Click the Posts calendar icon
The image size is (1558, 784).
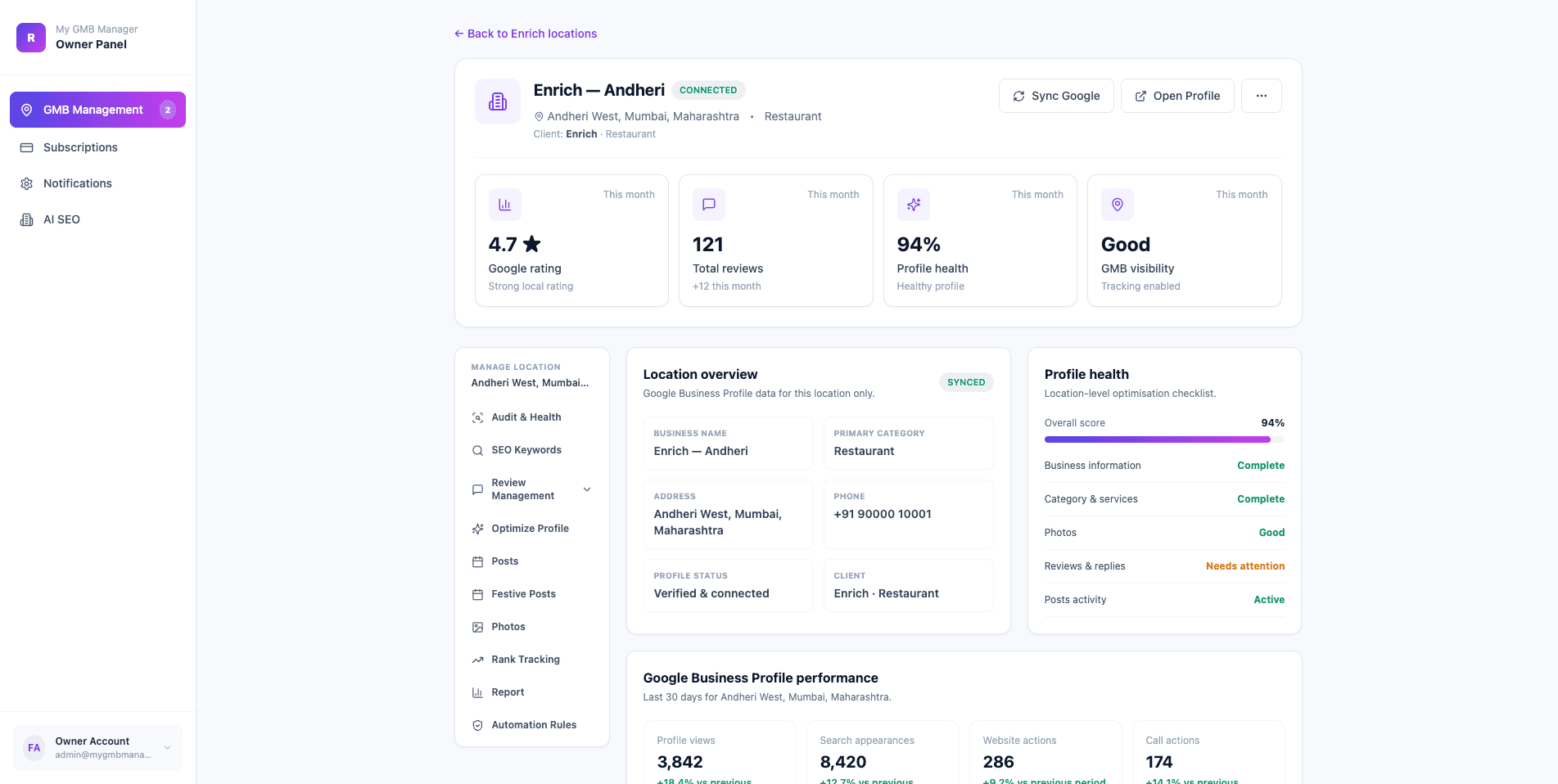point(477,561)
